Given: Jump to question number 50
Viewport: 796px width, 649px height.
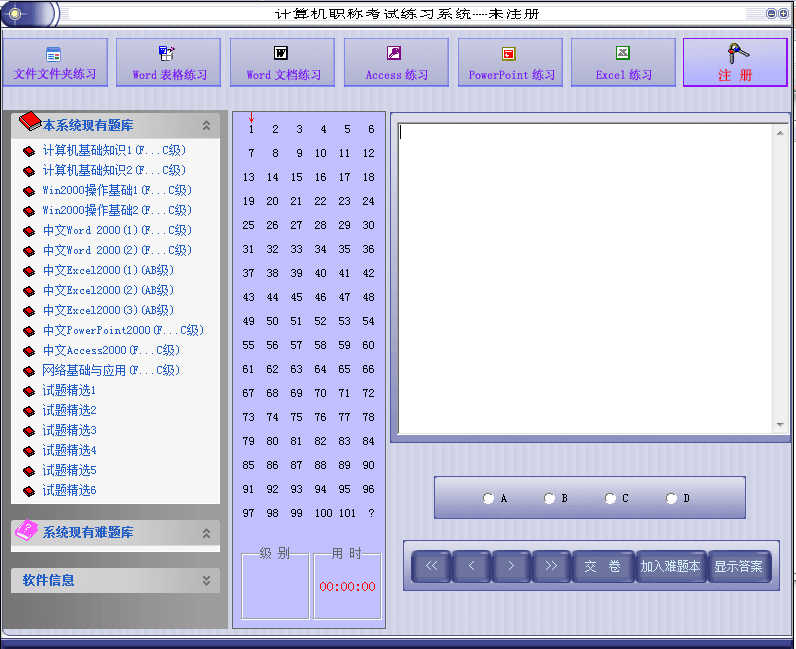Looking at the screenshot, I should click(273, 321).
